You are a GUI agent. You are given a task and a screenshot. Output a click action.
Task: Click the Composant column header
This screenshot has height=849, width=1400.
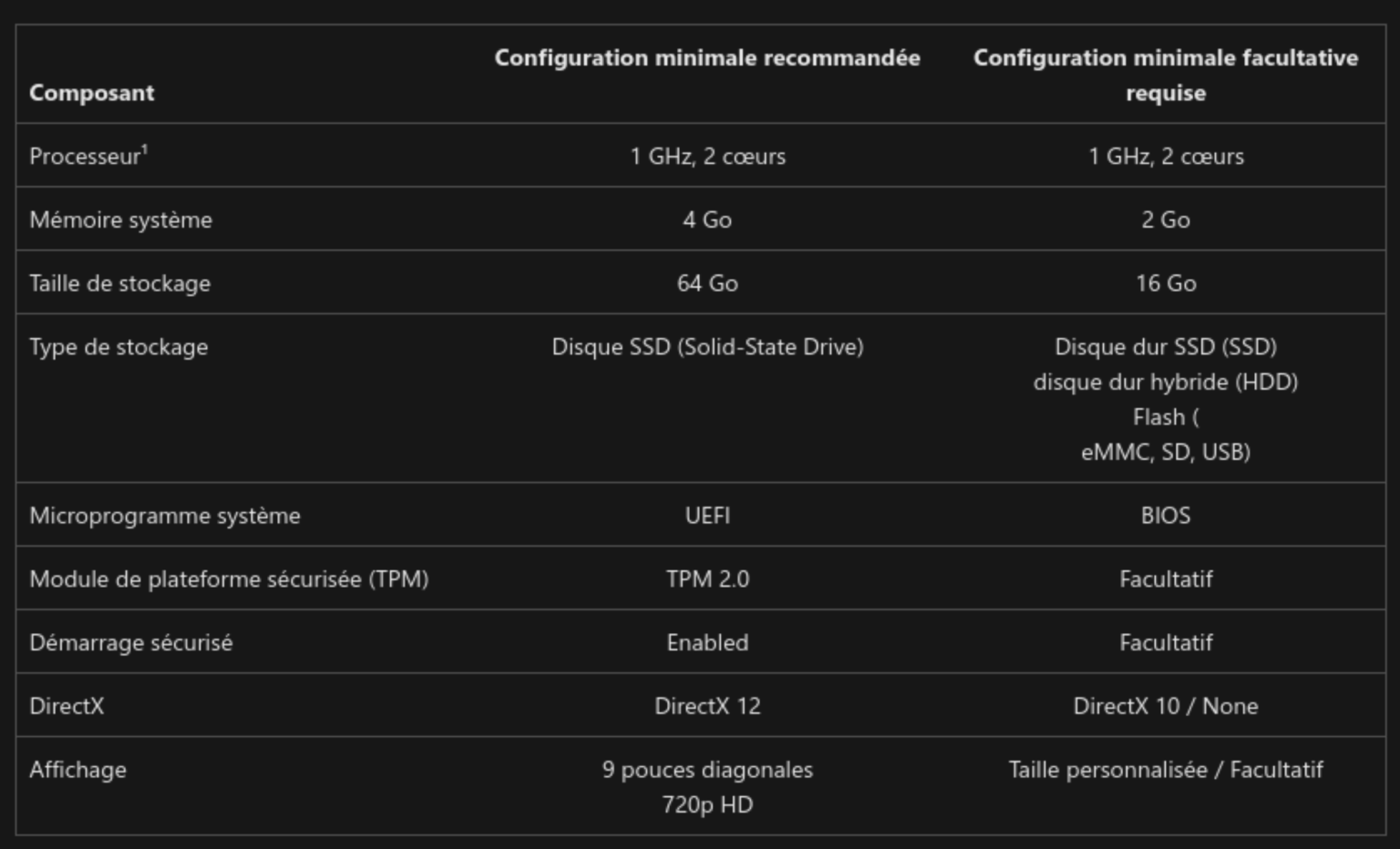91,93
